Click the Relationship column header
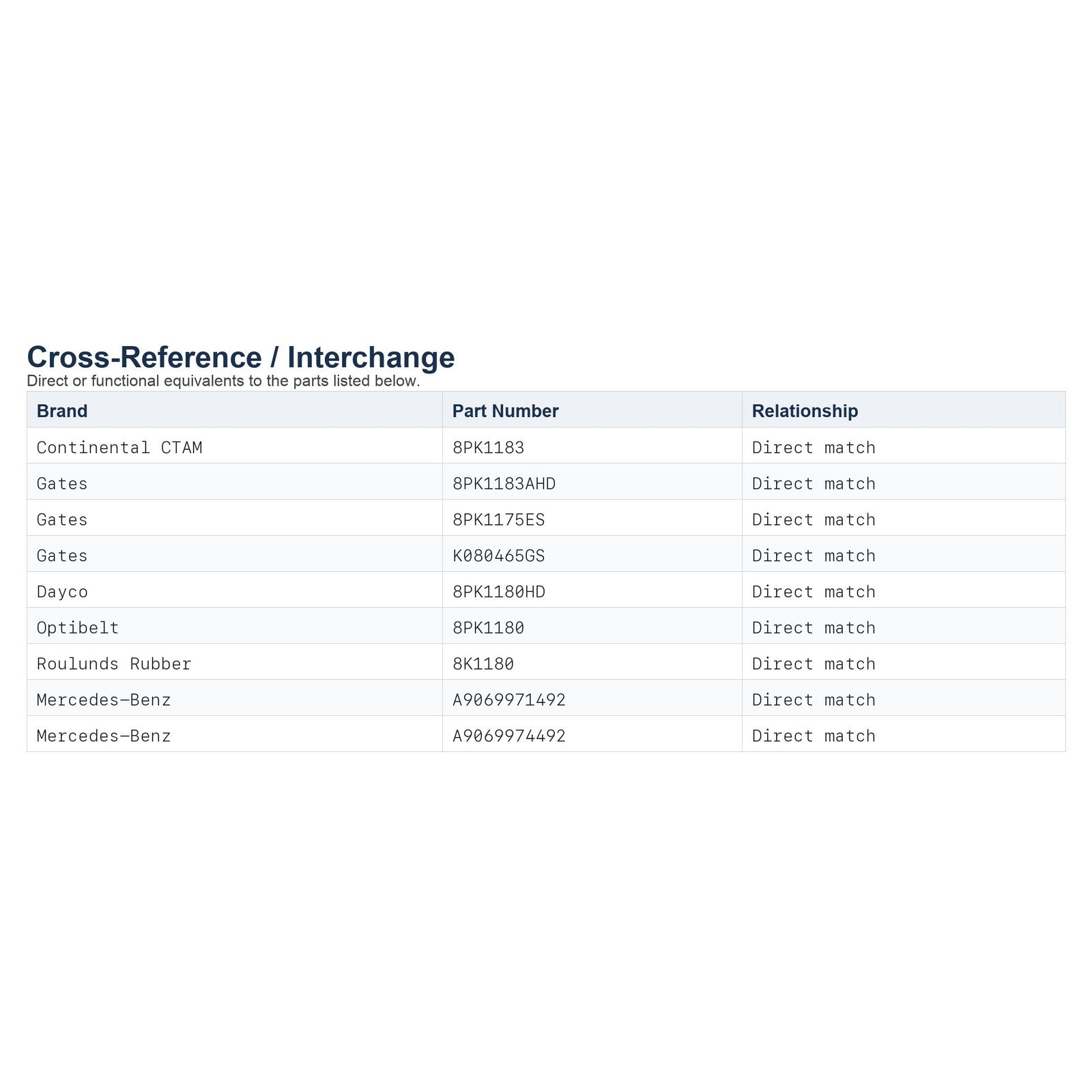The height and width of the screenshot is (1092, 1092). click(904, 410)
